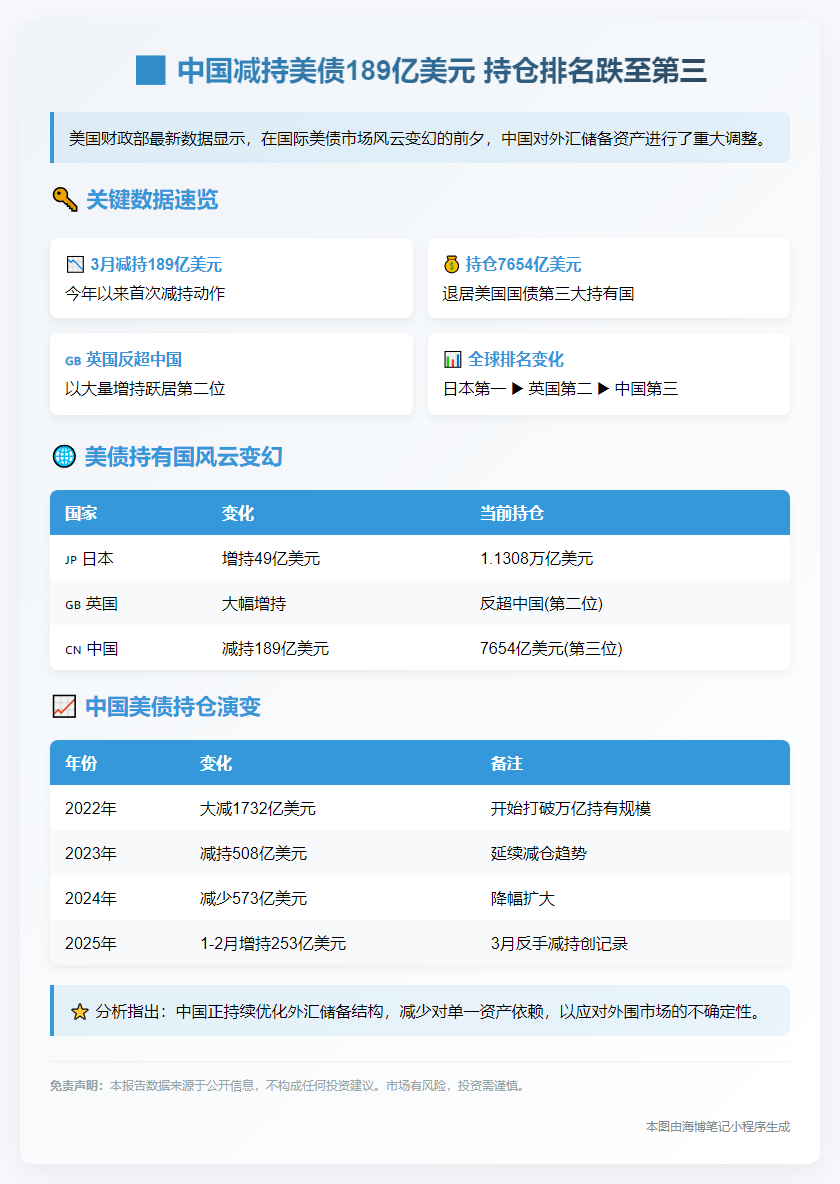Viewport: 840px width, 1184px height.
Task: Click the text 今年以来首次减持动作
Action: 145,293
